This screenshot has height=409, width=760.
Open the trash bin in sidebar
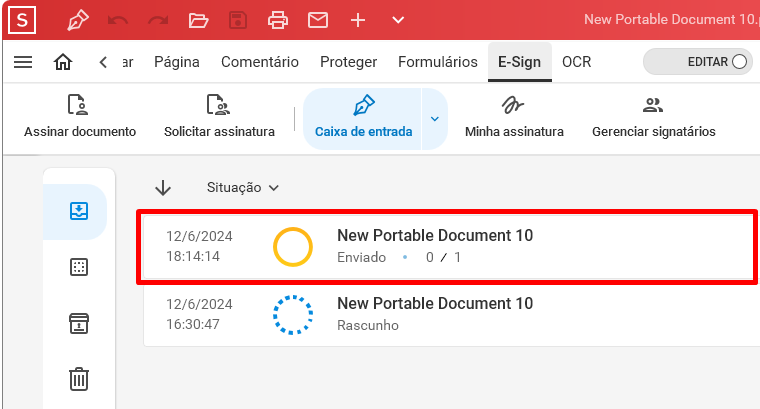[79, 379]
